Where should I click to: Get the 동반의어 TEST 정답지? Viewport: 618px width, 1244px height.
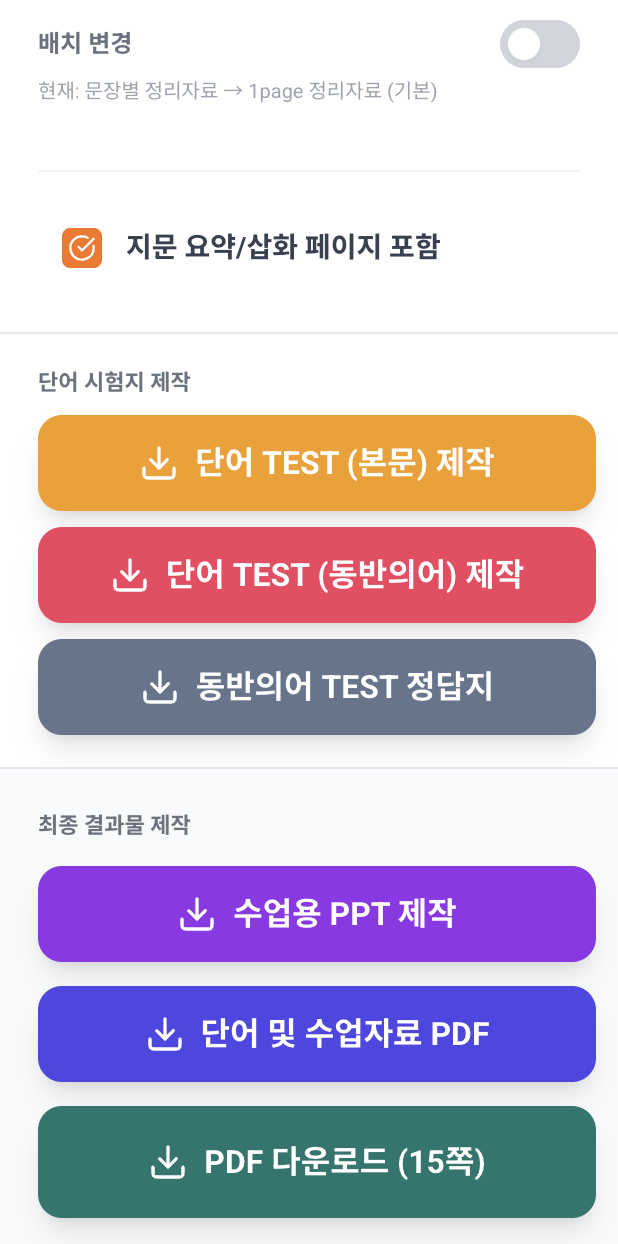click(x=317, y=687)
